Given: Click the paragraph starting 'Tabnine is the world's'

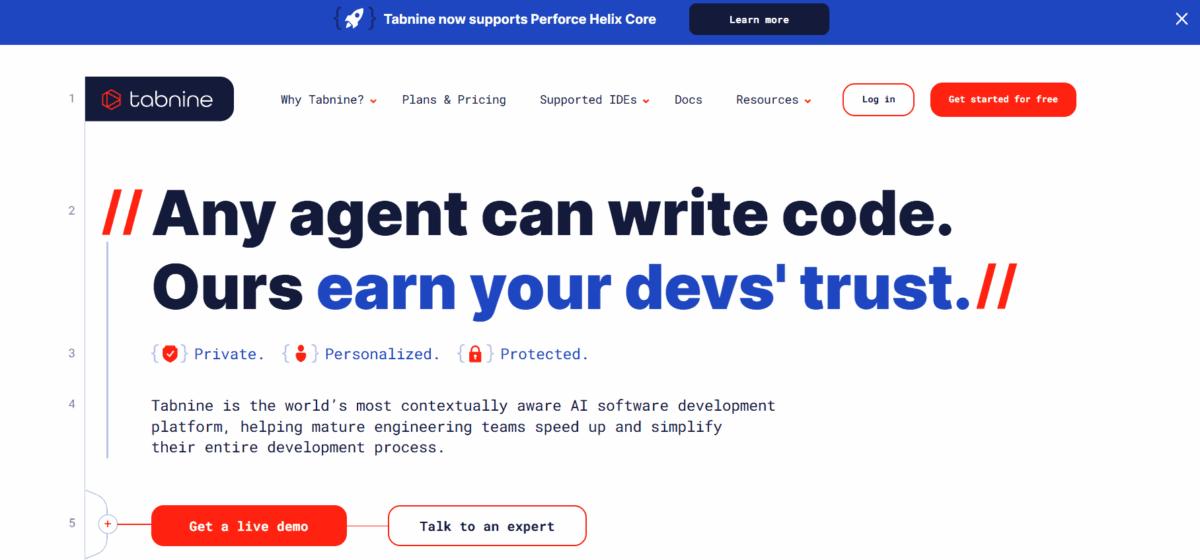Looking at the screenshot, I should pos(463,427).
